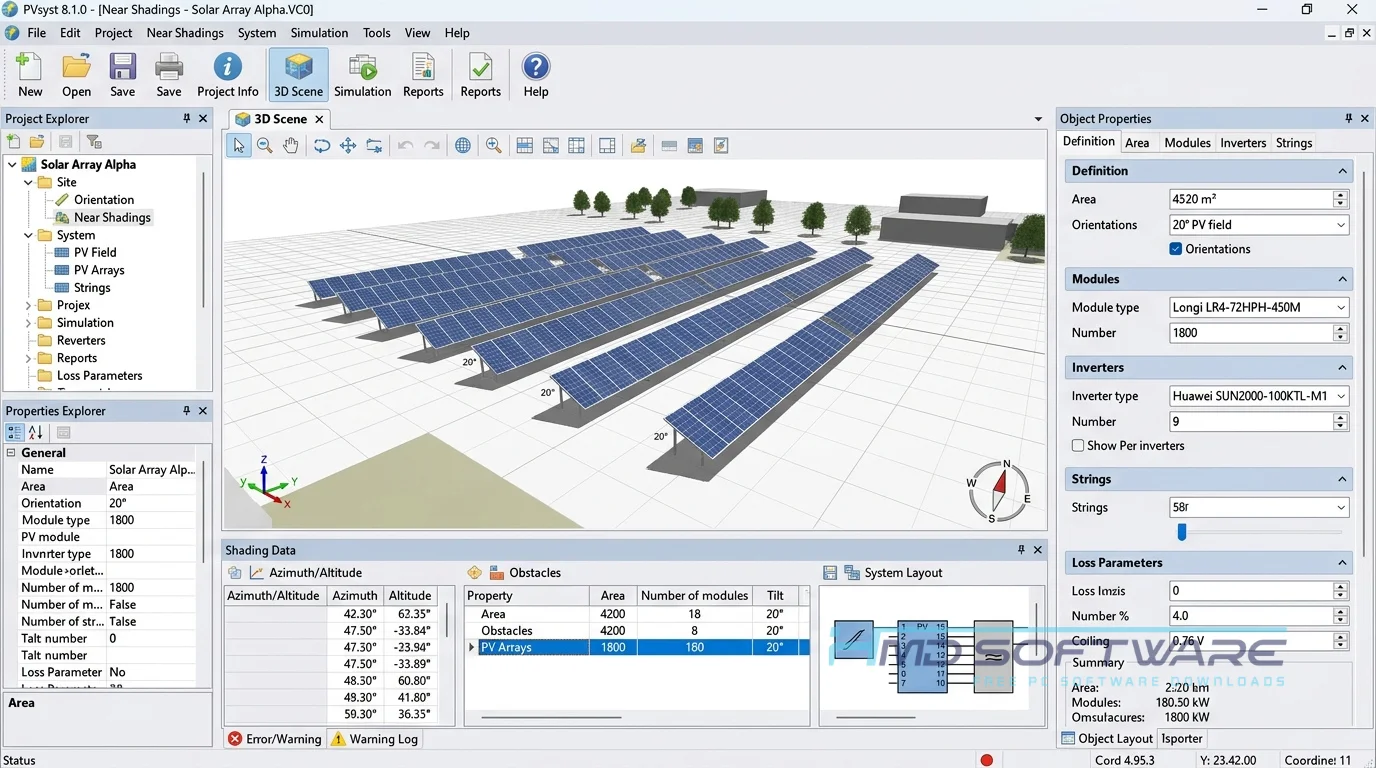Choose the four-arrow move tool
Image resolution: width=1376 pixels, height=768 pixels.
tap(348, 145)
